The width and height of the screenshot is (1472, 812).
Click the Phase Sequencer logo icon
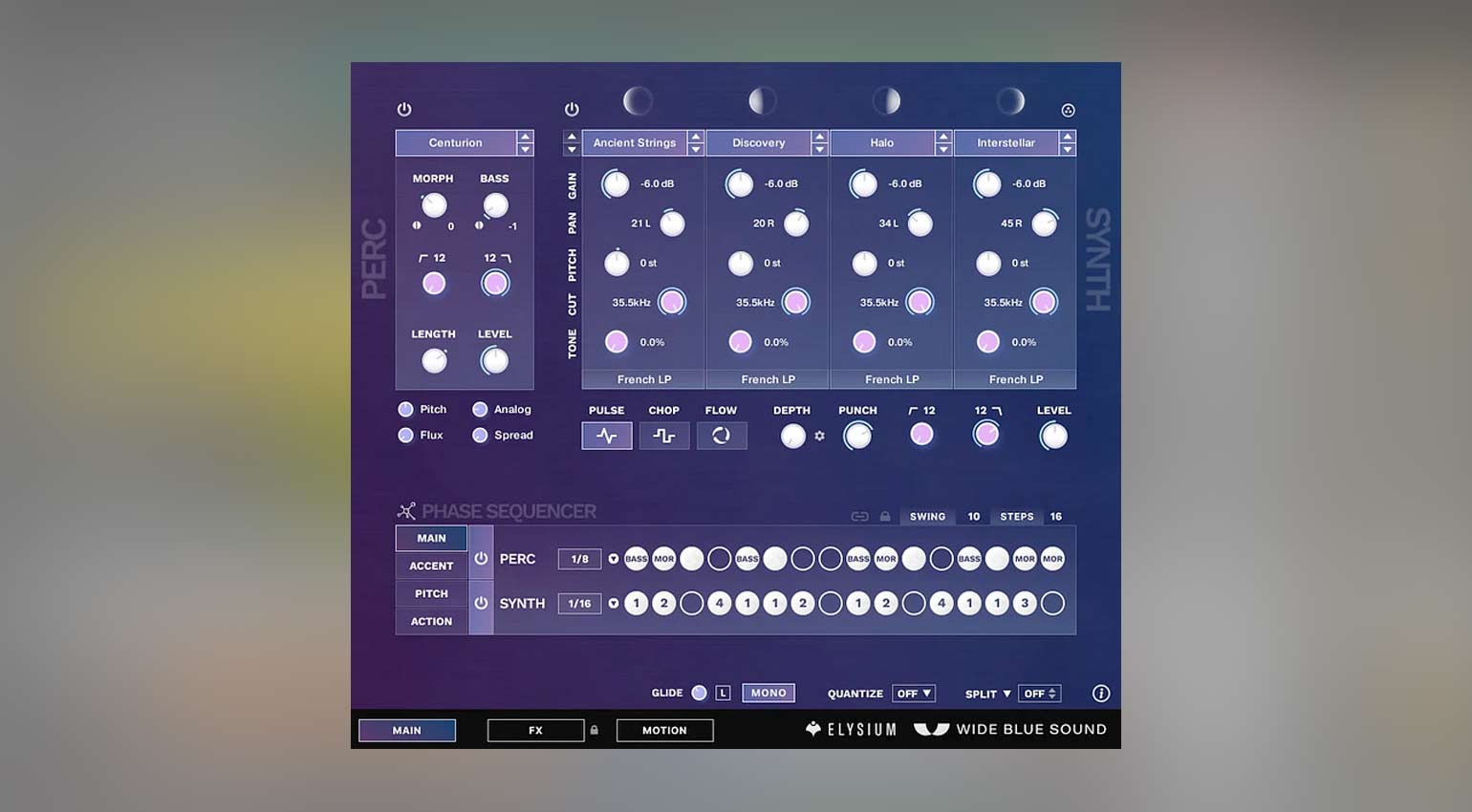pyautogui.click(x=406, y=511)
